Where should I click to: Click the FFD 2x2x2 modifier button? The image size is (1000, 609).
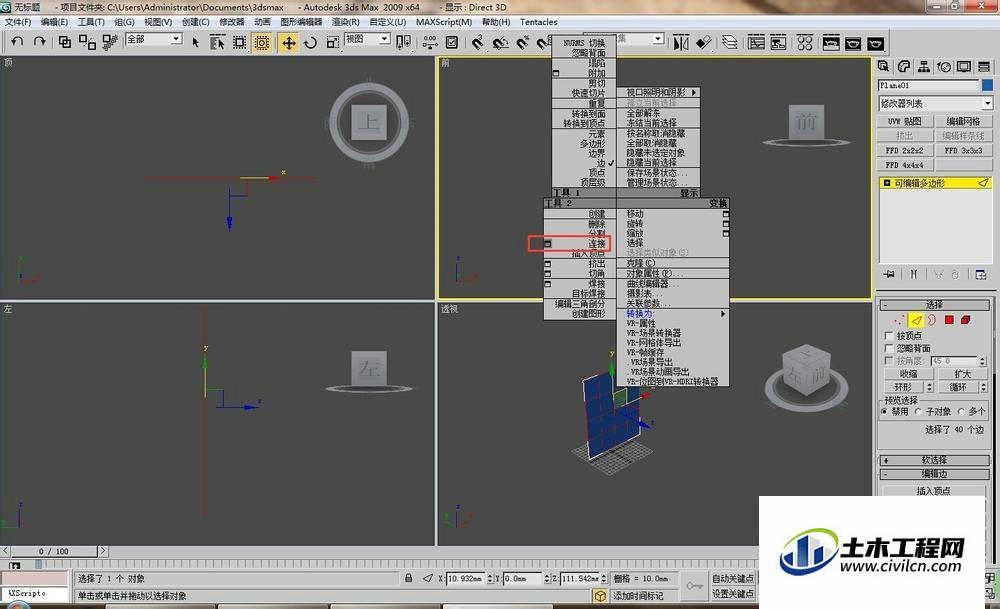(x=905, y=150)
